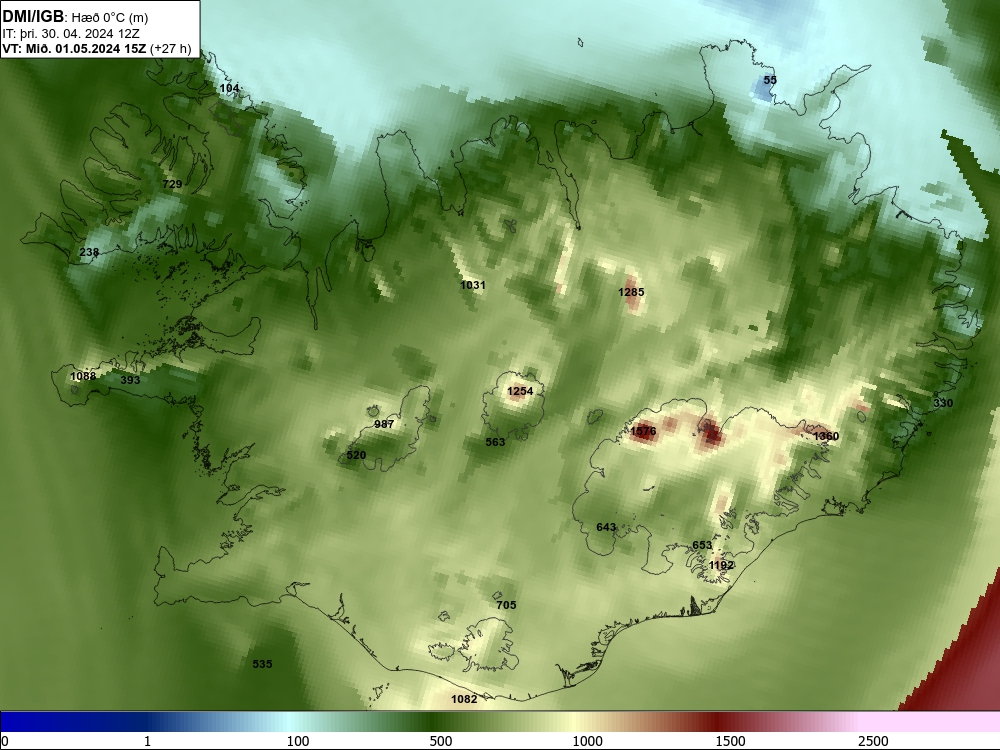Click the 393 value label
Viewport: 1000px width, 750px height.
130,380
